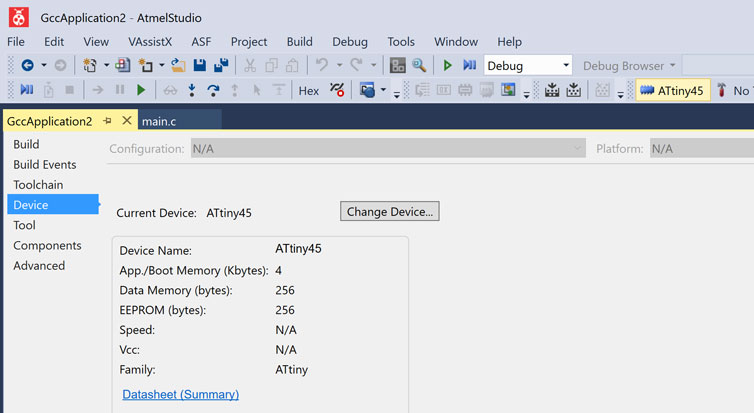Select the Device properties page
Screen dimensions: 754x413
(53, 204)
